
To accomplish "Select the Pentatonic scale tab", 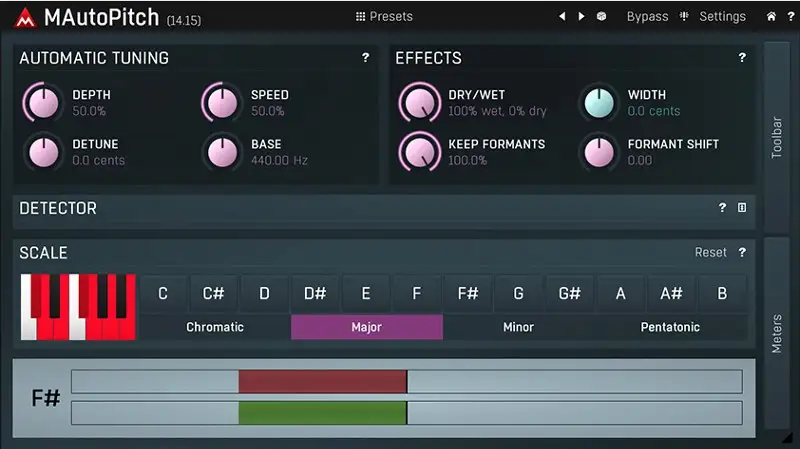I will pos(670,327).
